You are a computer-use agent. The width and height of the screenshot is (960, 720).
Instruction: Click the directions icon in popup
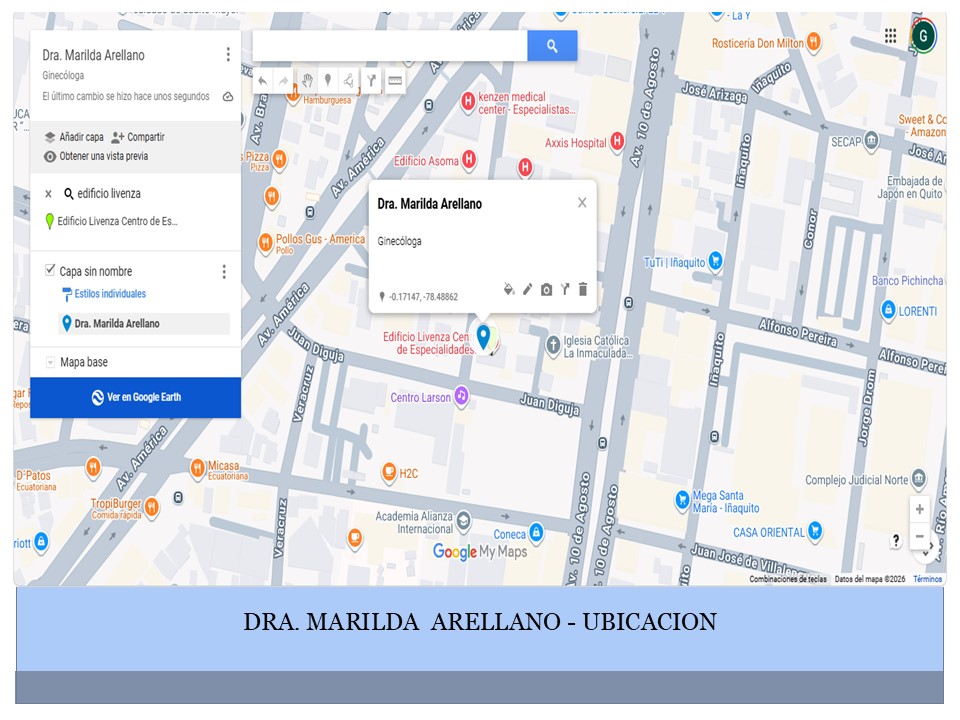pos(564,289)
